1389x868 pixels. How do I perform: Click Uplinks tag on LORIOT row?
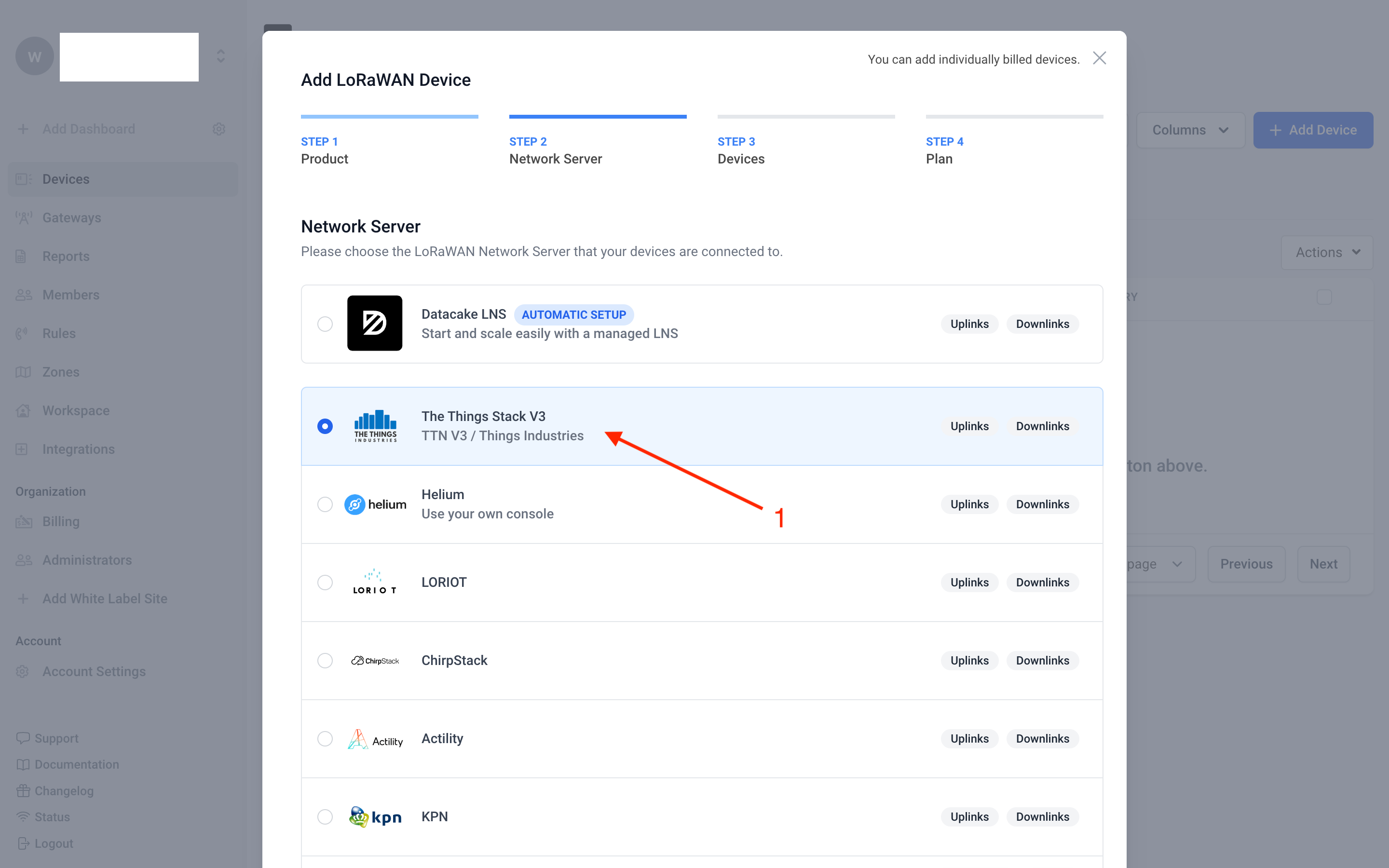[969, 582]
